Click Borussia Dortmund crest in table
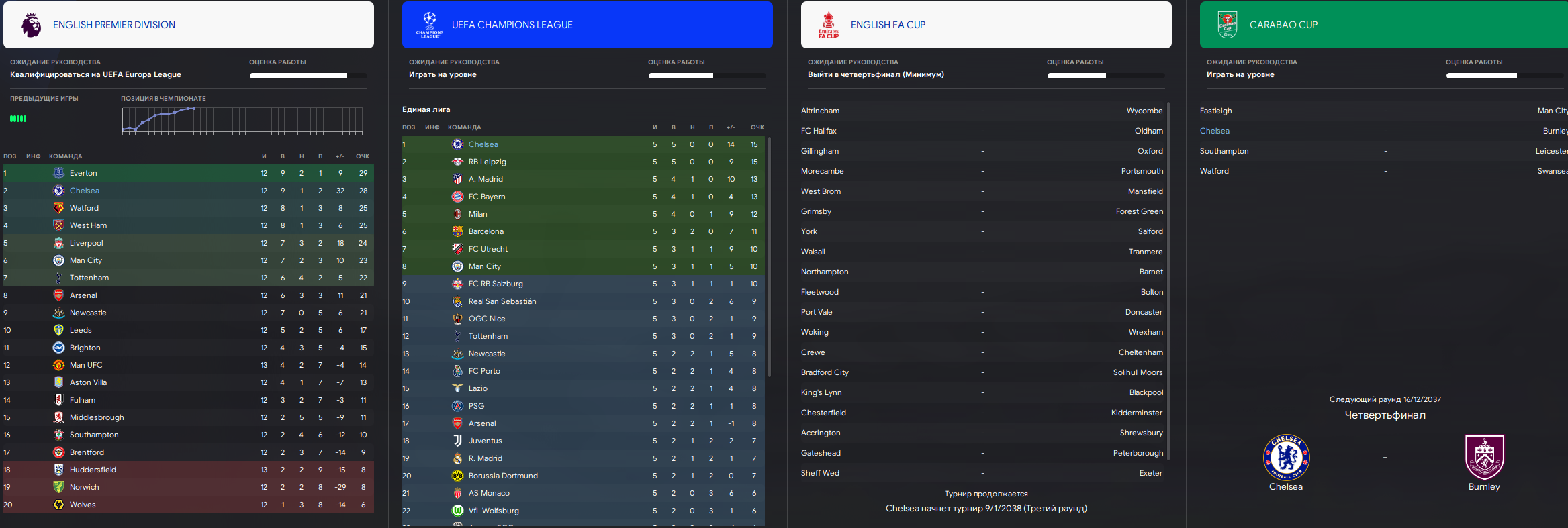The width and height of the screenshot is (1568, 528). click(457, 476)
